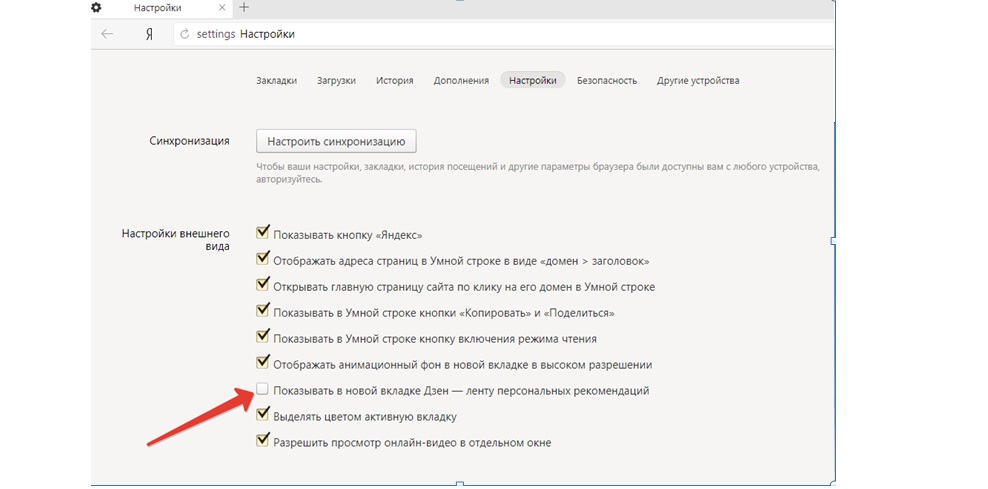
Task: Enable Показывать в новой вкладке Дзен checkbox
Action: [x=262, y=389]
